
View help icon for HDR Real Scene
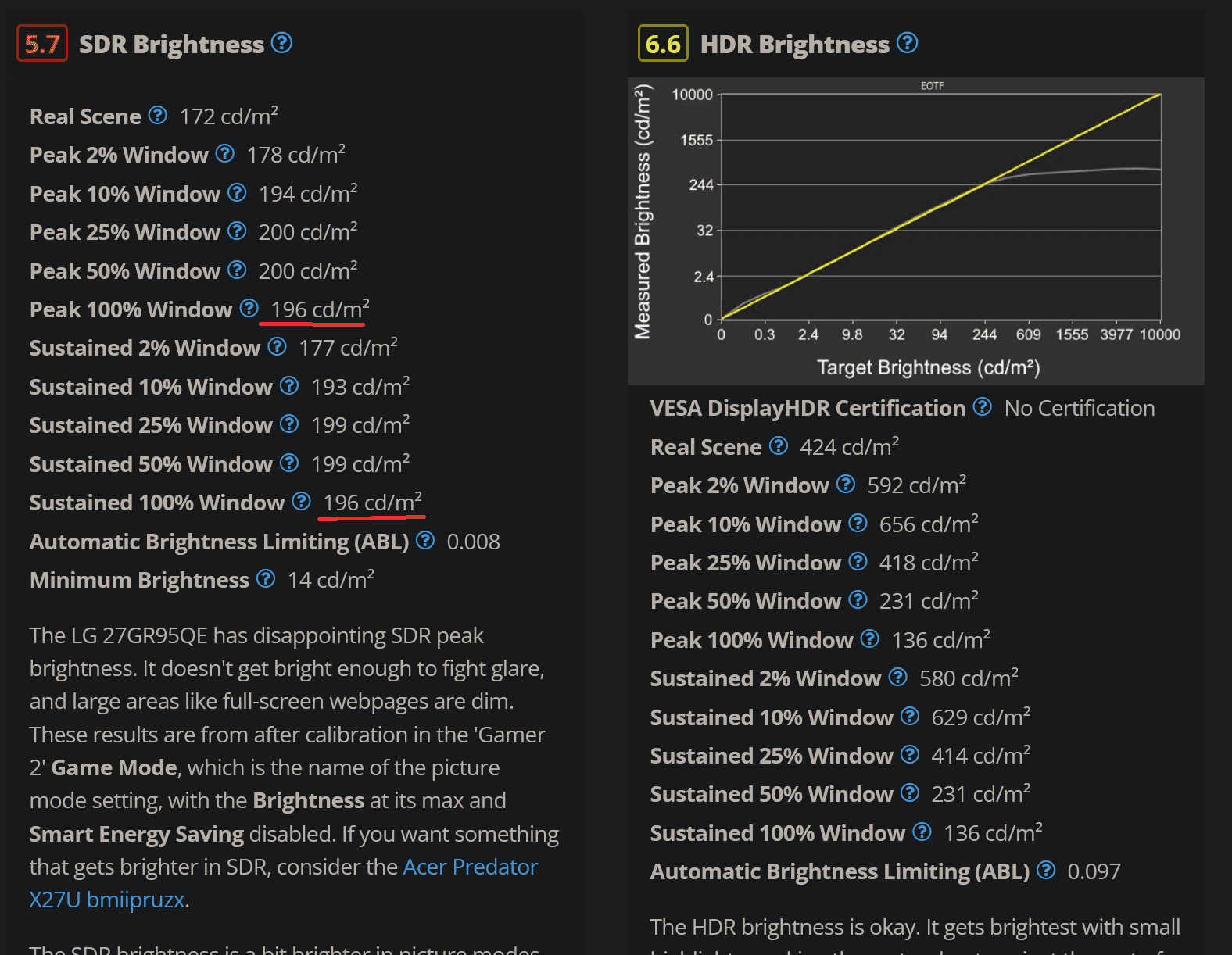tap(779, 446)
